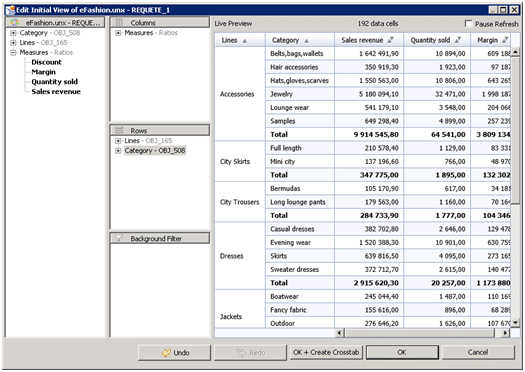Click the Rows panel header
Viewport: 525px width, 372px height.
click(159, 130)
